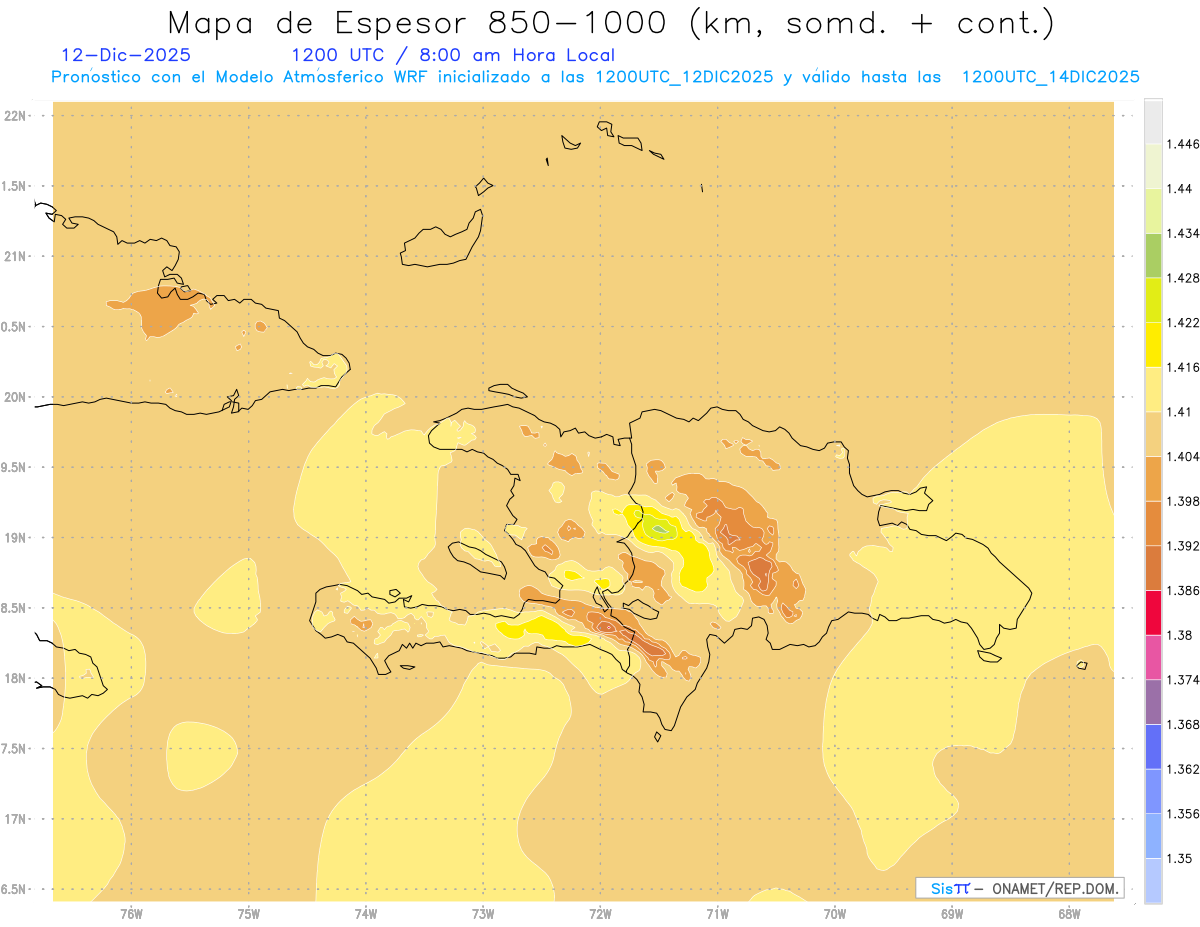
Task: Click the blue legend swatch below 1.368
Action: pos(1154,746)
